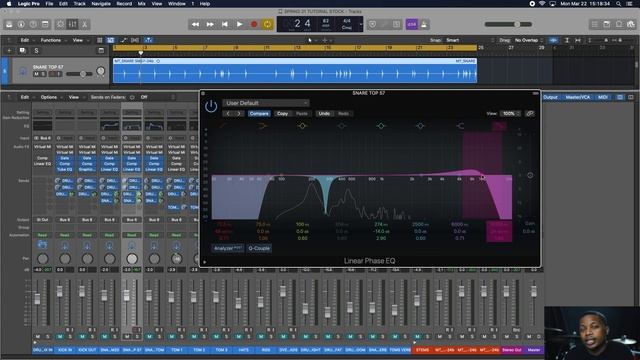Open the Drag No Overlap dropdown
Viewport: 640px width, 360px height.
click(529, 40)
